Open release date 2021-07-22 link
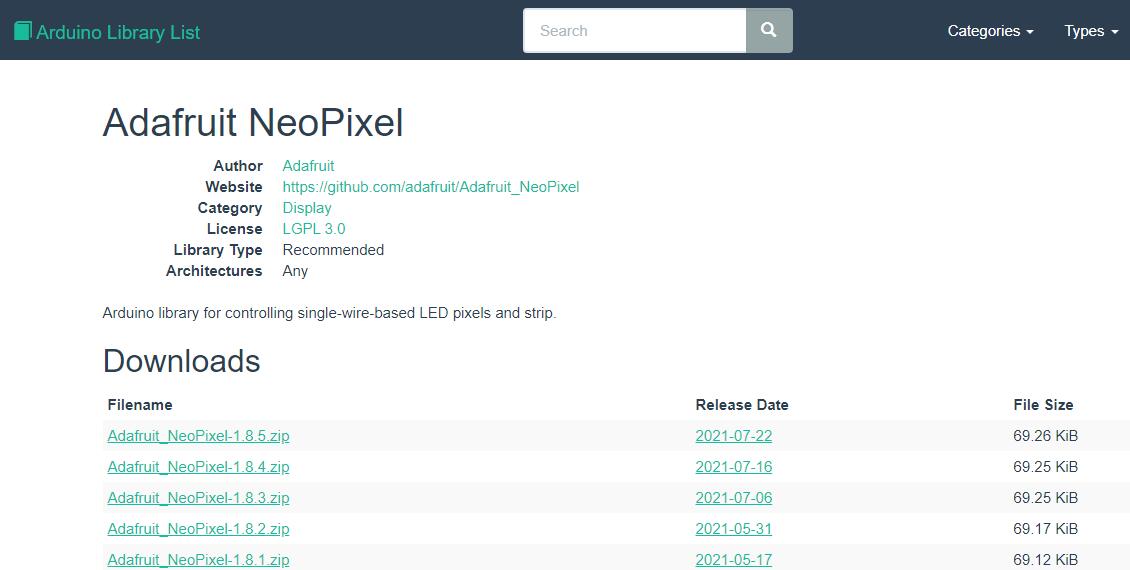Viewport: 1130px width, 570px height. [734, 436]
